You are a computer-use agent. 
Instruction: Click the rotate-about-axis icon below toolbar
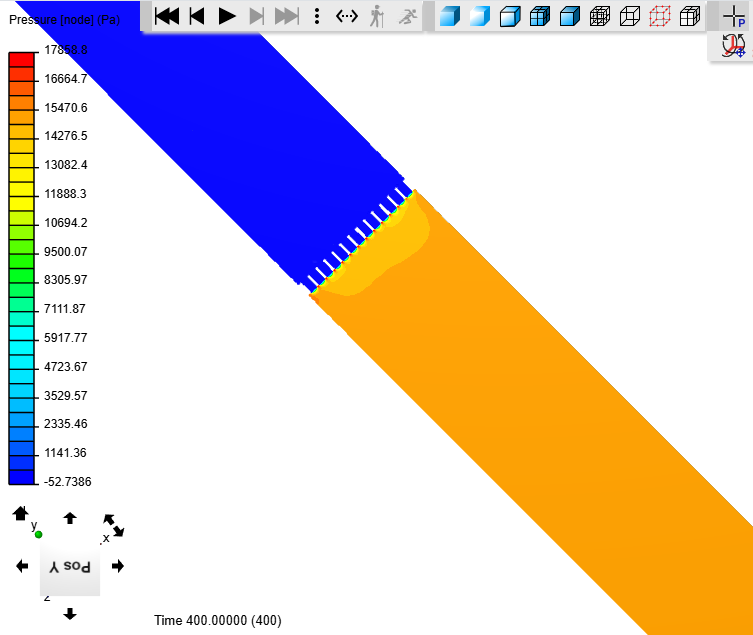pos(734,46)
